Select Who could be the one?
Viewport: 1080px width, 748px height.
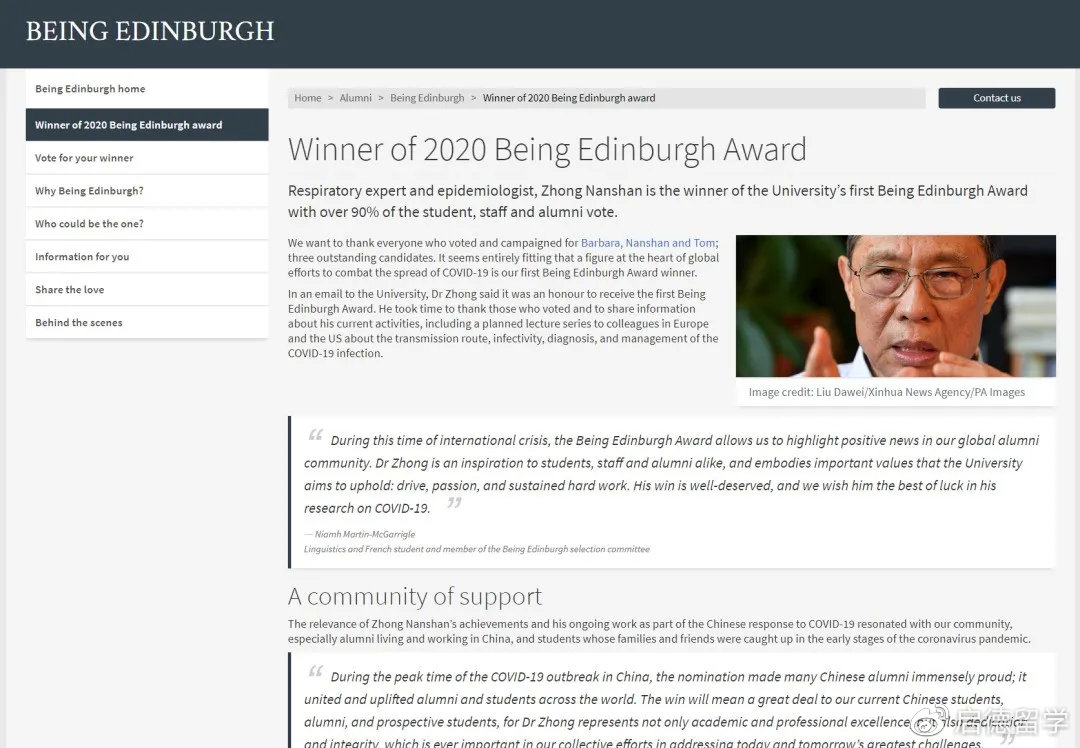[89, 224]
